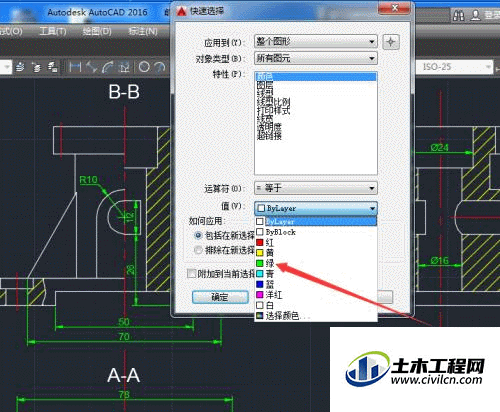
Task: Open the partially visible 格式(O) menu
Action: (x=11, y=32)
